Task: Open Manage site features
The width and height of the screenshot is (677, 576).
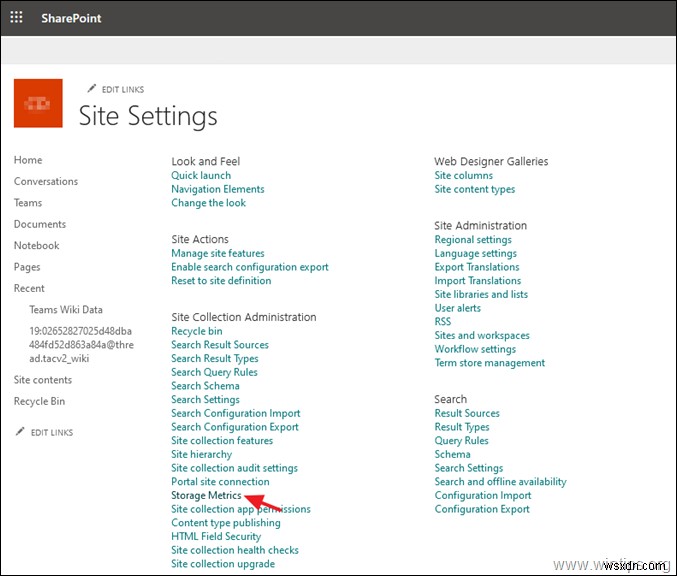Action: click(218, 253)
